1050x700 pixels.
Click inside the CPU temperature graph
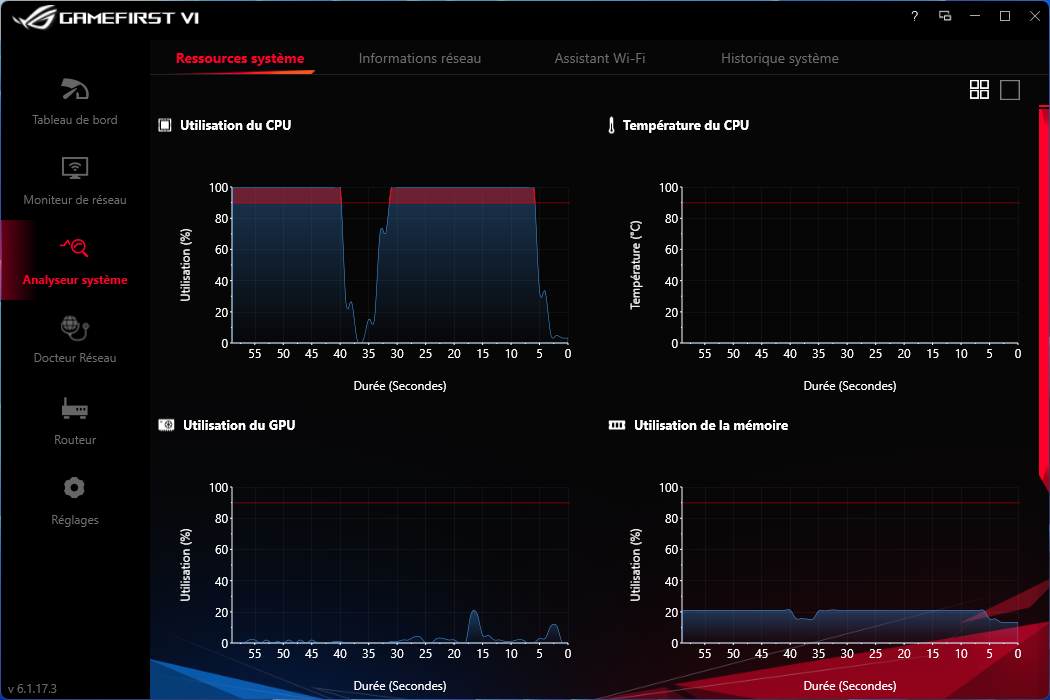pos(850,265)
